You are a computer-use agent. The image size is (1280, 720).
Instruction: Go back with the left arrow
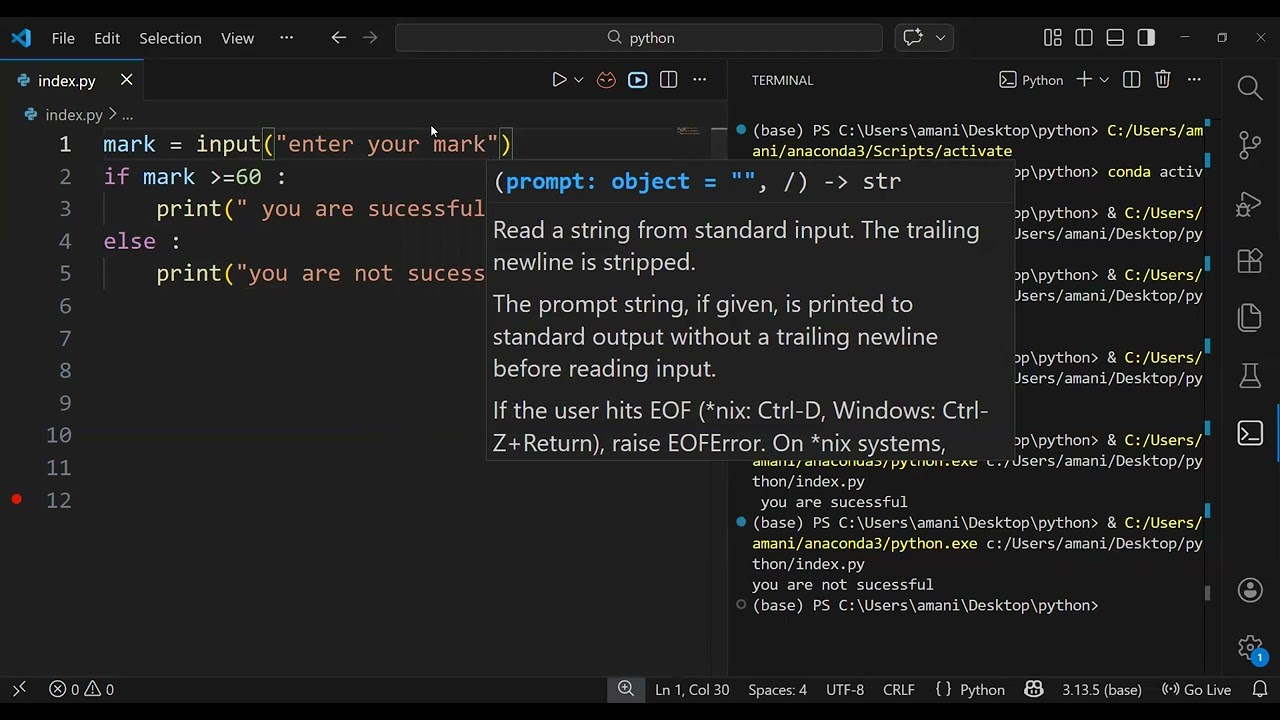338,38
